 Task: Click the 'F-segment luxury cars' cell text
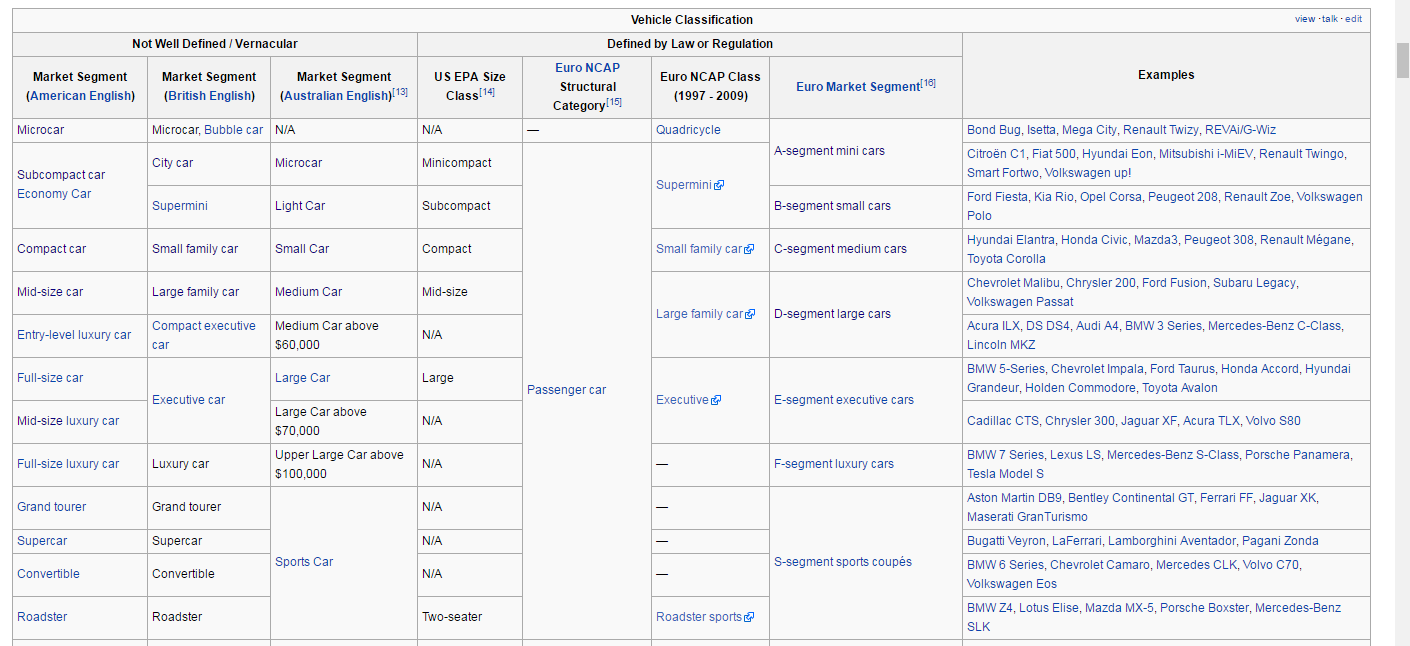pyautogui.click(x=834, y=464)
